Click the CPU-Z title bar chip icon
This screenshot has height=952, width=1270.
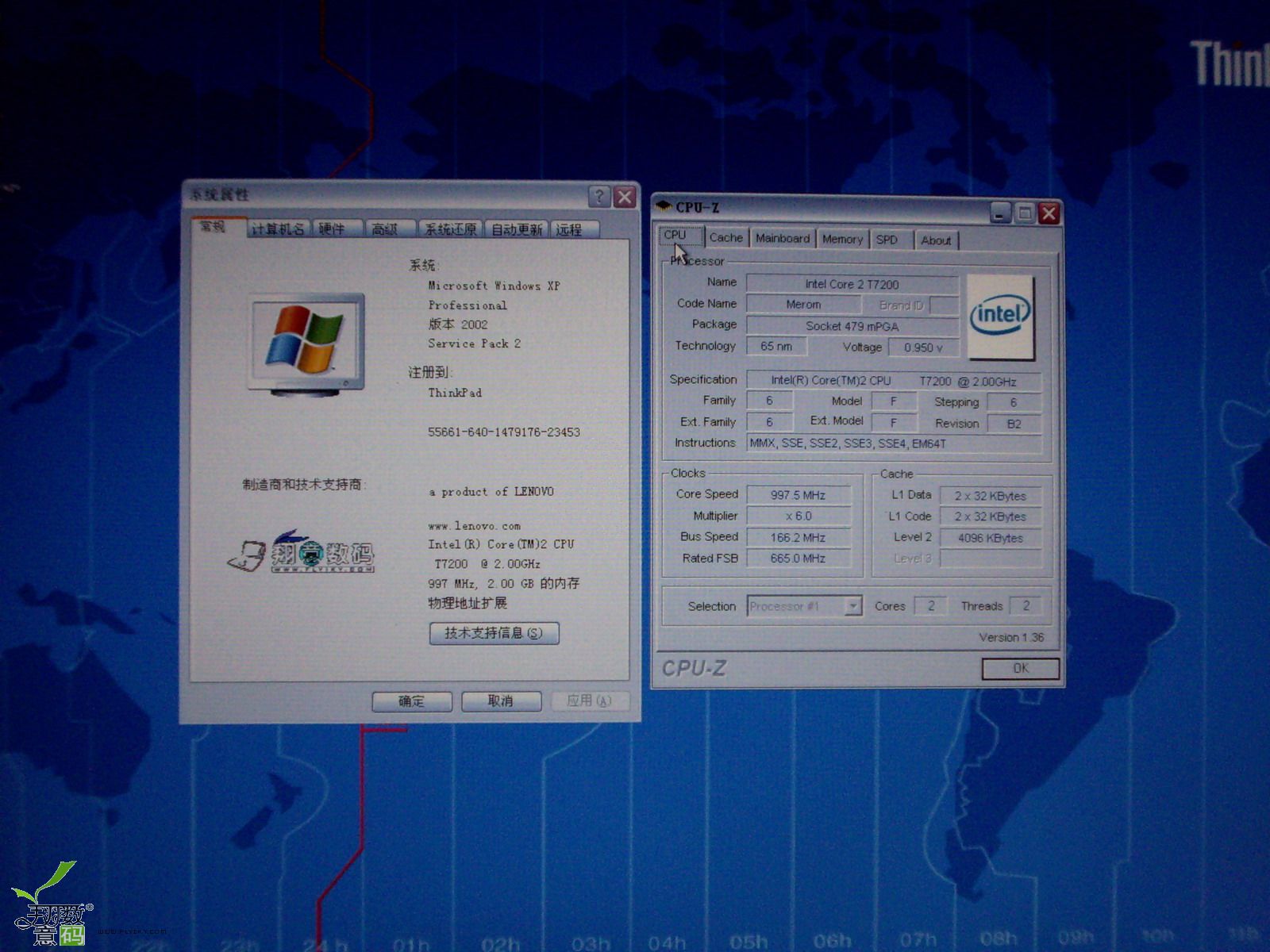click(x=663, y=207)
